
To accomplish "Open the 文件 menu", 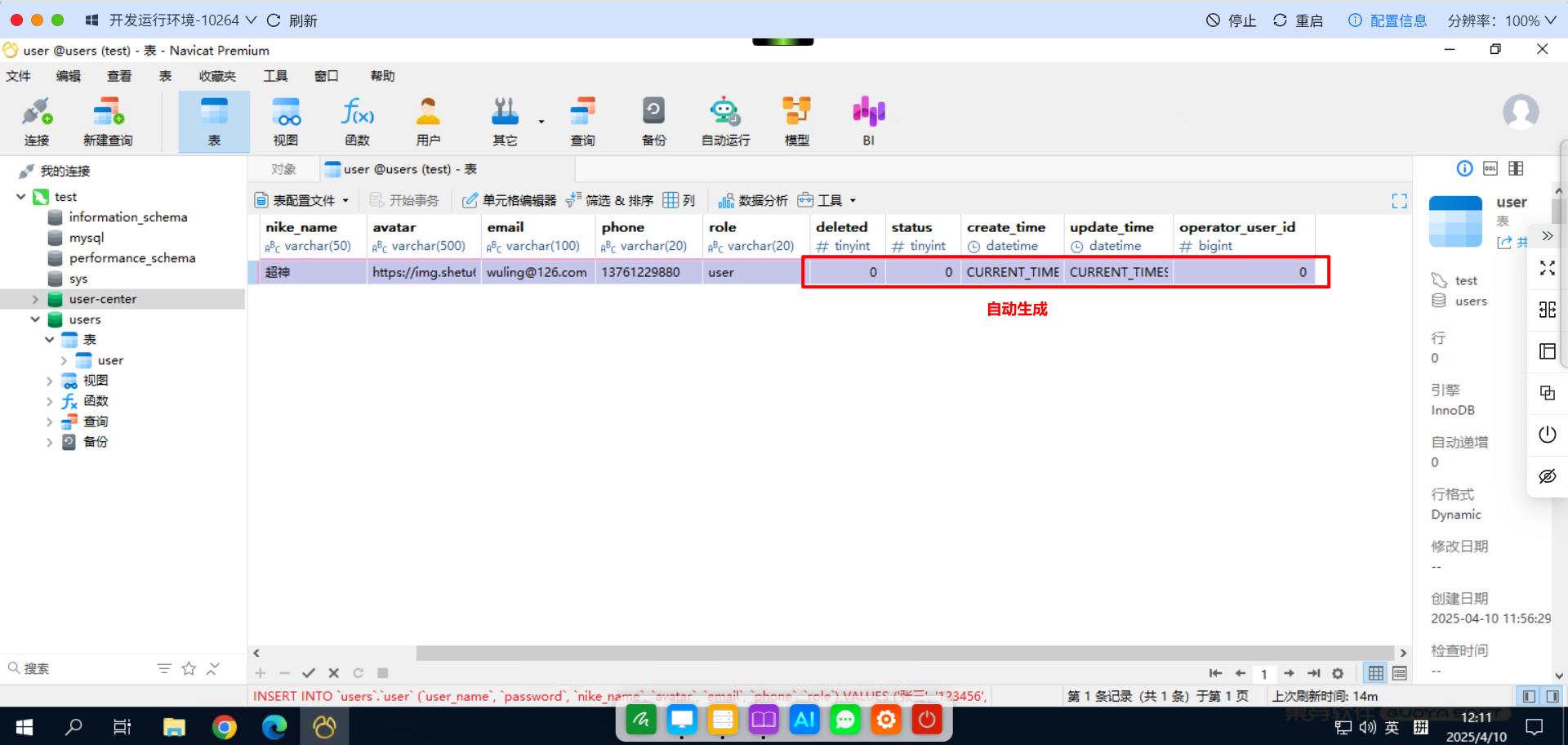I will (x=19, y=76).
